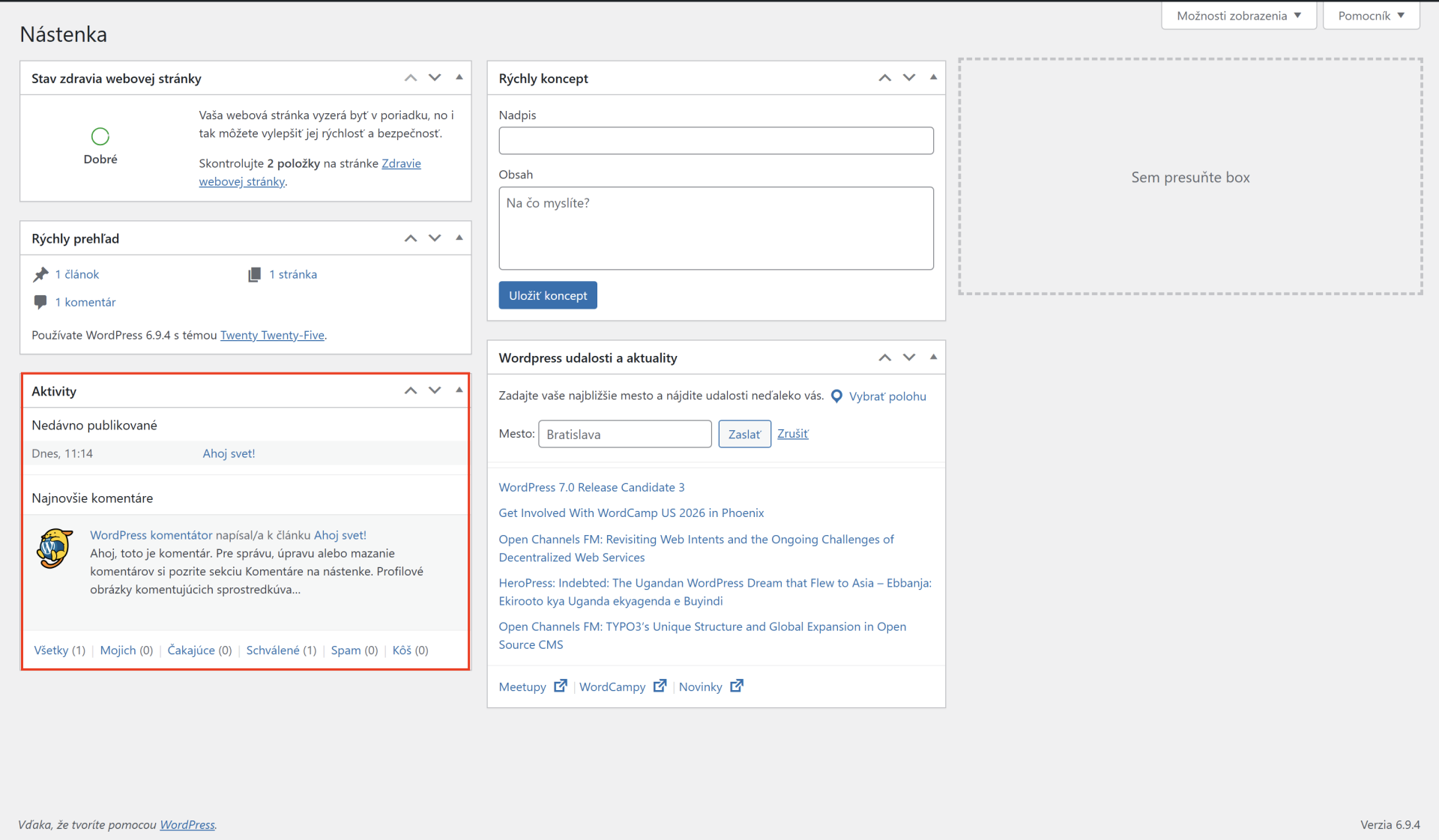Open the 1 článok link

pos(77,274)
